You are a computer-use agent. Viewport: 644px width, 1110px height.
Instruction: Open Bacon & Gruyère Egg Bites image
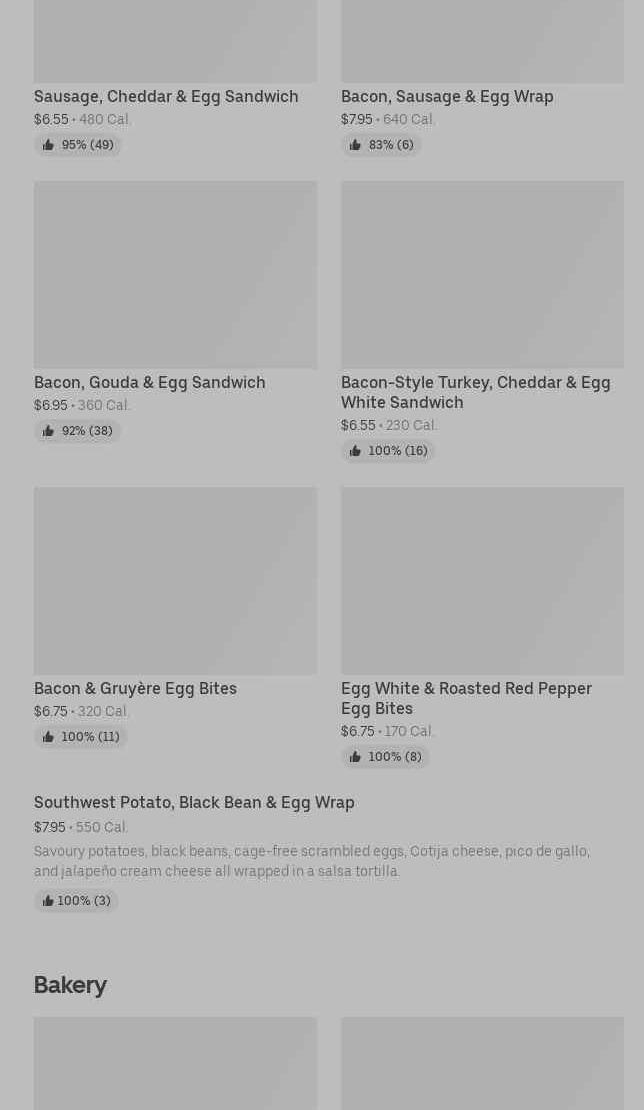click(175, 580)
